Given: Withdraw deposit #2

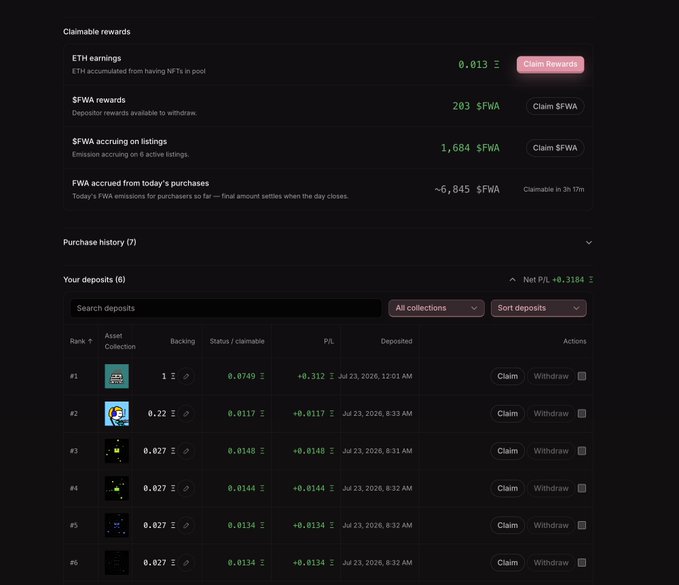Looking at the screenshot, I should [x=551, y=414].
